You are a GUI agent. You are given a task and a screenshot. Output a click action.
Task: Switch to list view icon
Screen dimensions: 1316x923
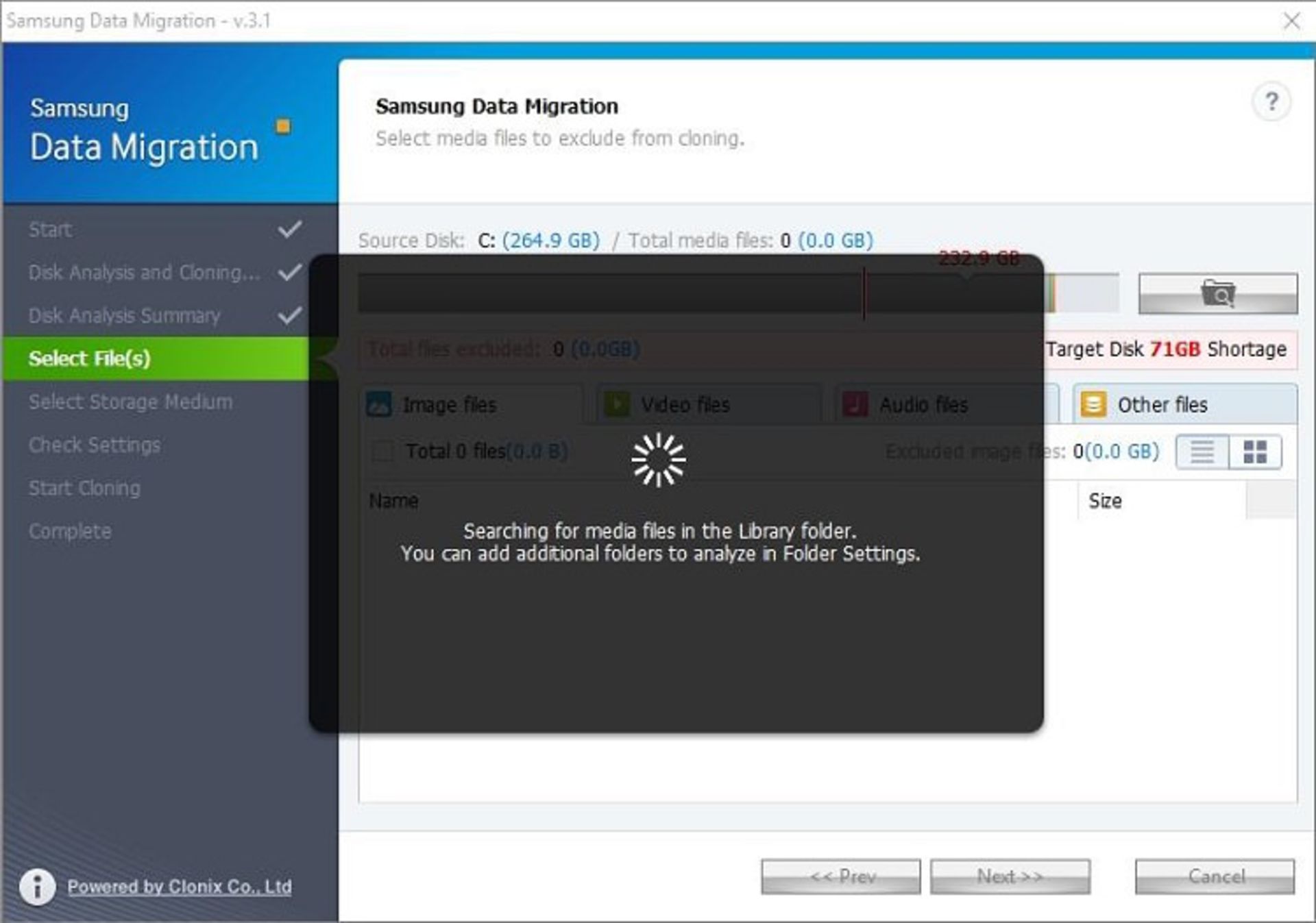1202,452
